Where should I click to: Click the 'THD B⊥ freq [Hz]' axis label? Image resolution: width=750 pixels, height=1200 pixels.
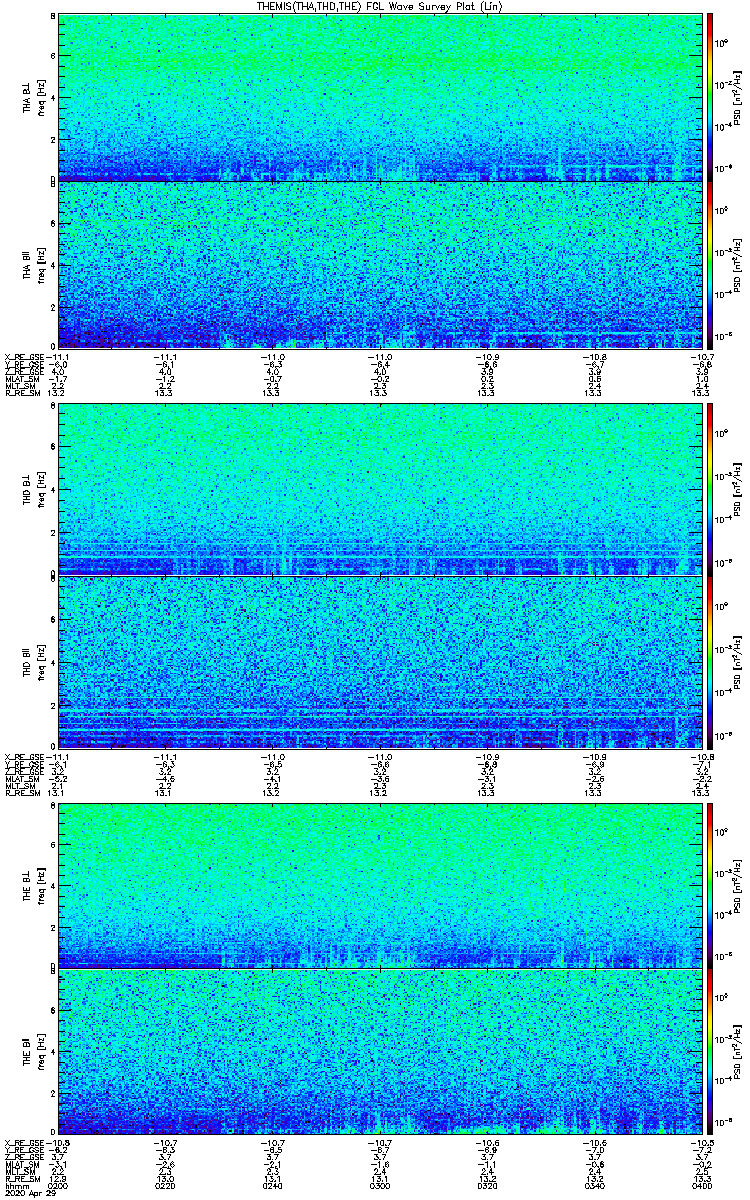(33, 489)
